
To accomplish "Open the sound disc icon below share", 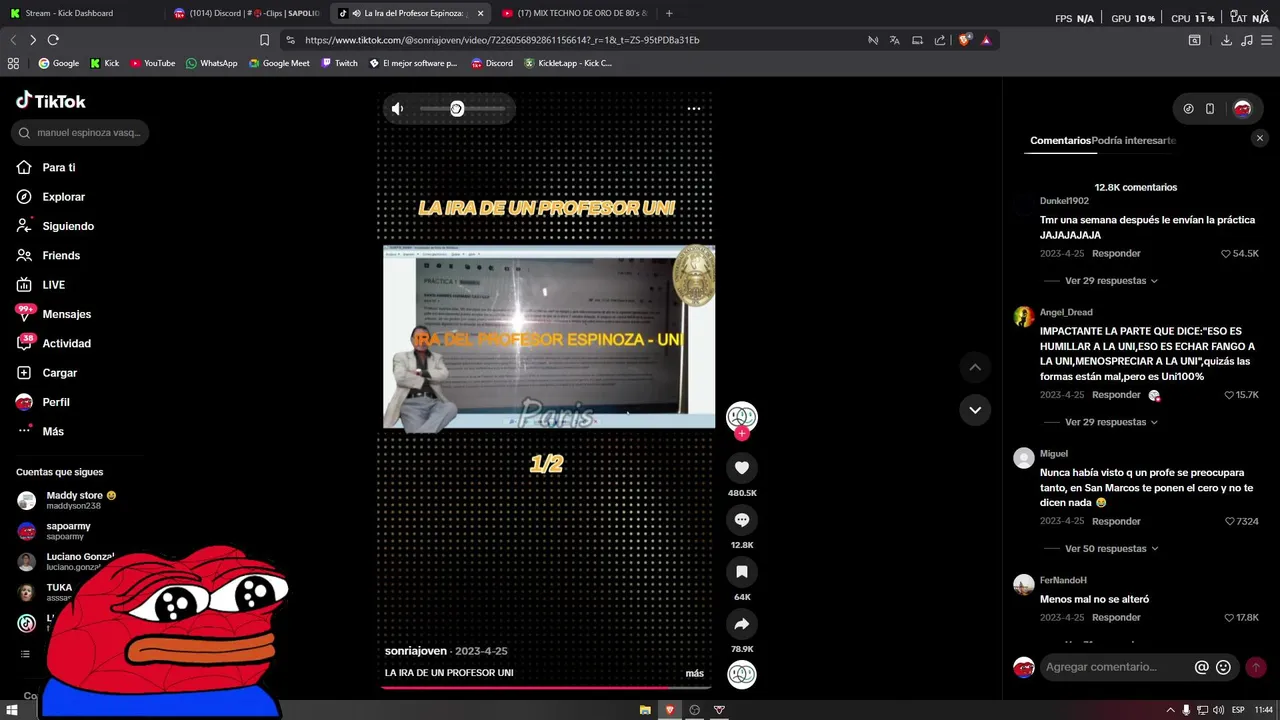I will (742, 674).
